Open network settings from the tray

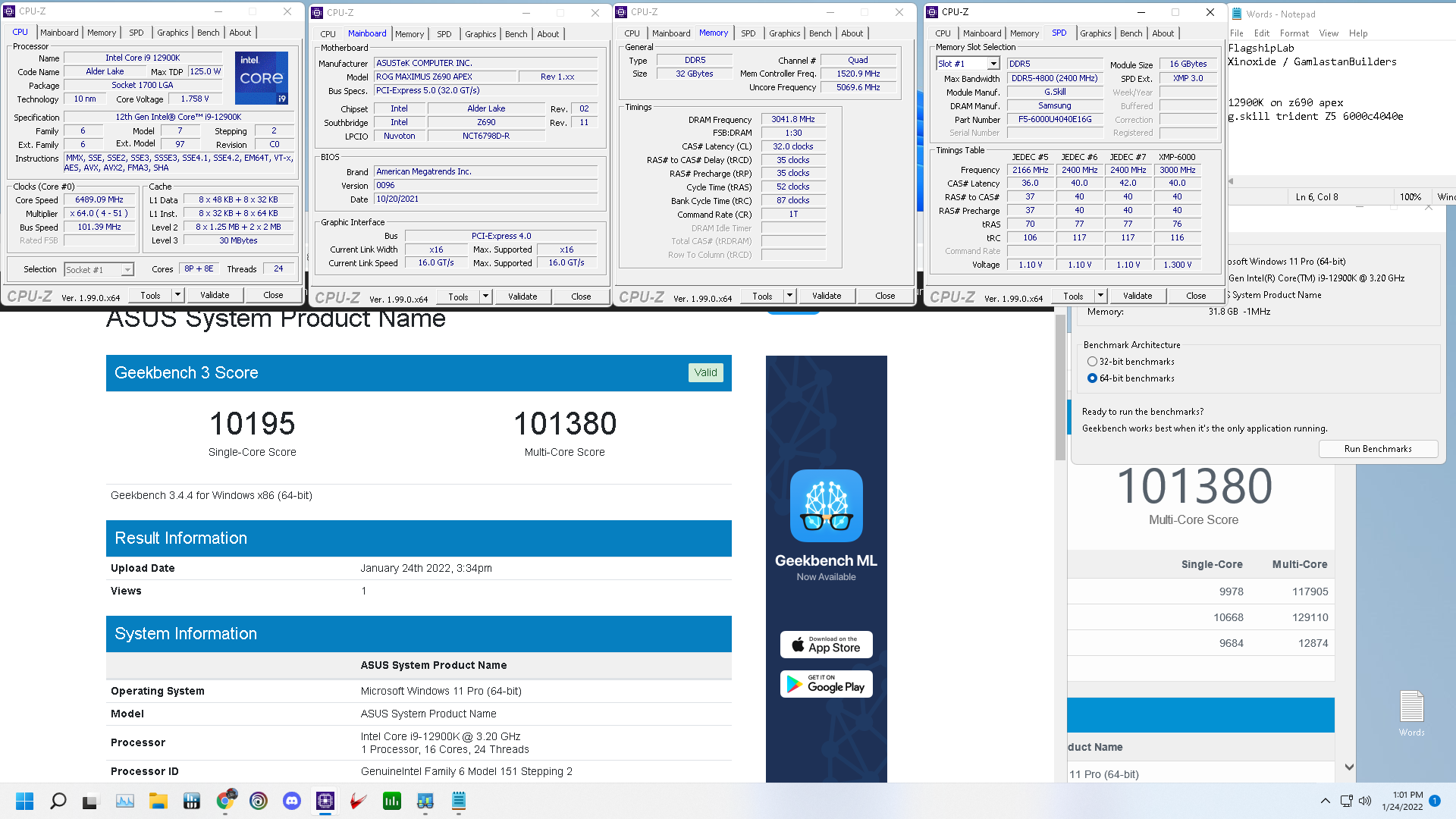click(1347, 801)
